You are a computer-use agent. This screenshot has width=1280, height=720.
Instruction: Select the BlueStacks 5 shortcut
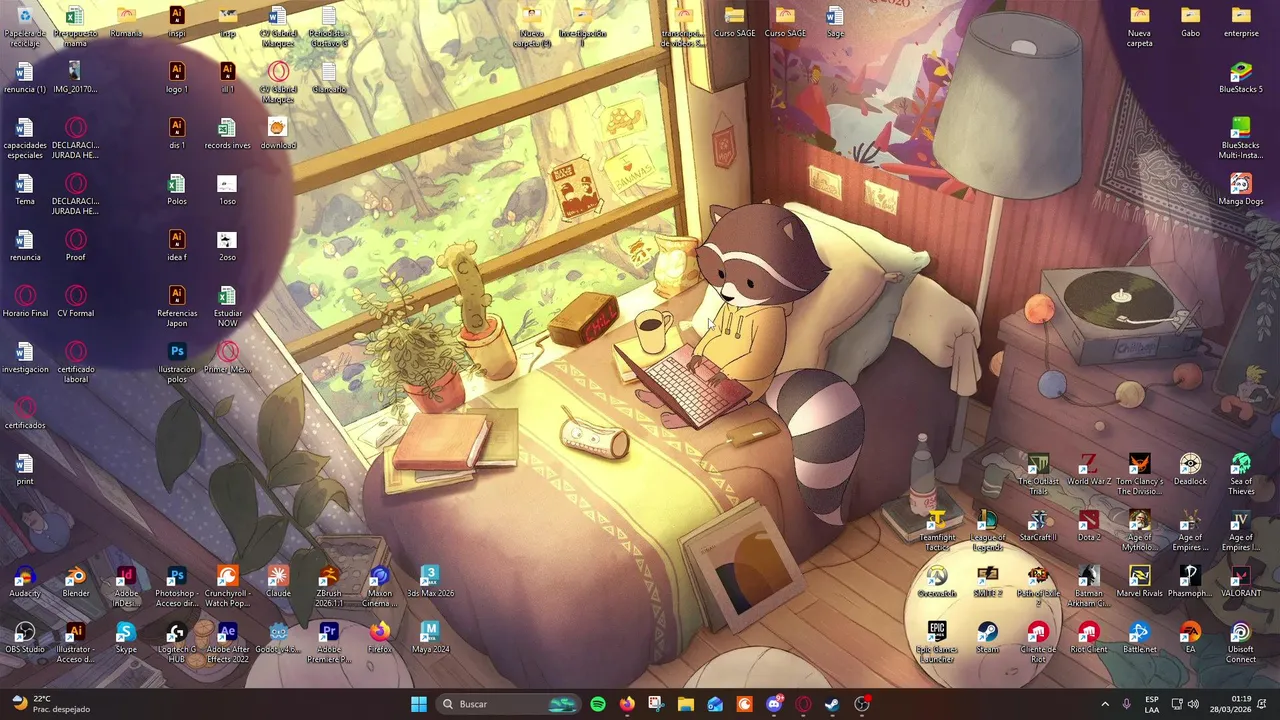pos(1241,78)
